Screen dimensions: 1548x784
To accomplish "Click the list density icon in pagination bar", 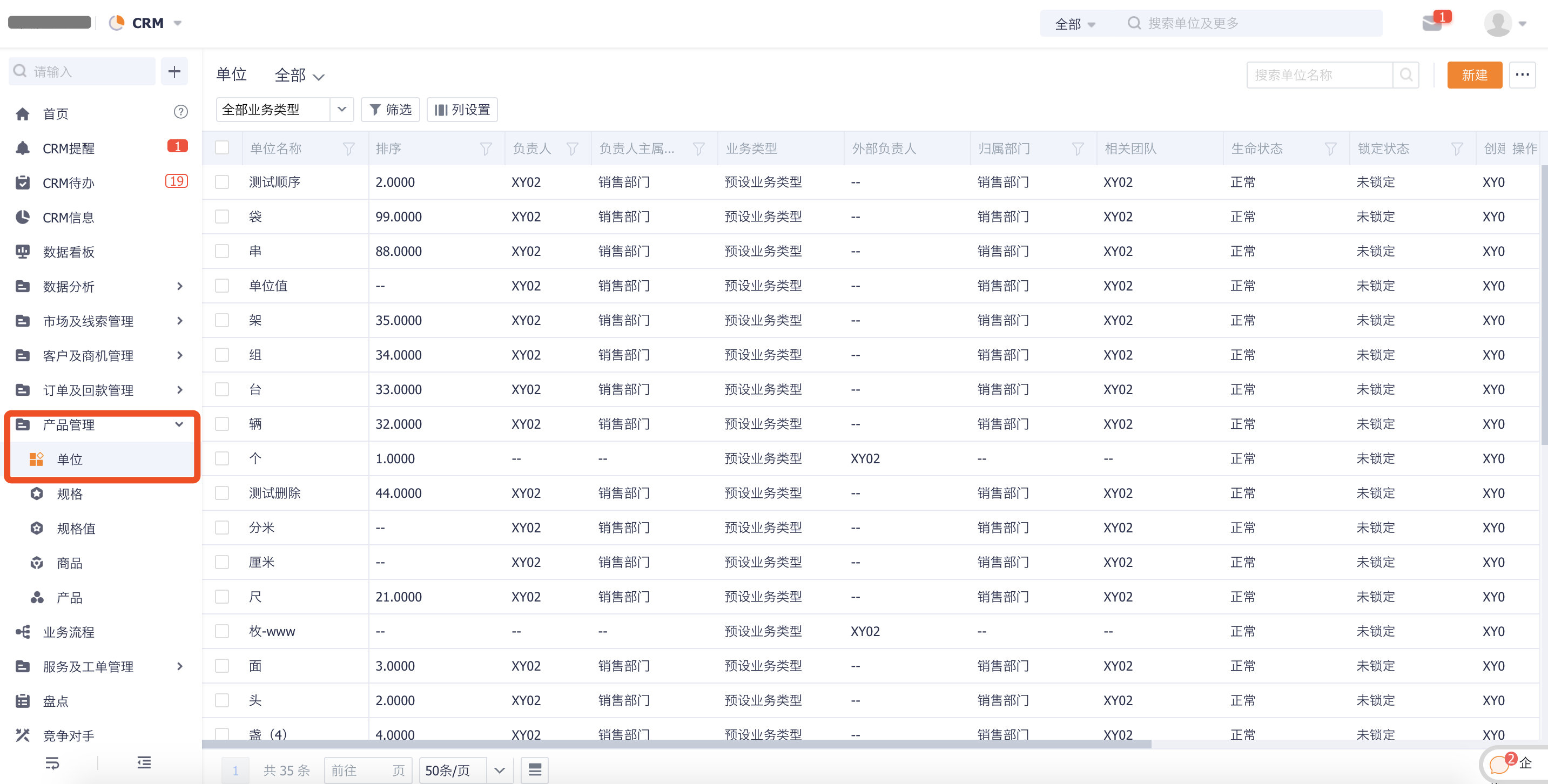I will coord(534,769).
